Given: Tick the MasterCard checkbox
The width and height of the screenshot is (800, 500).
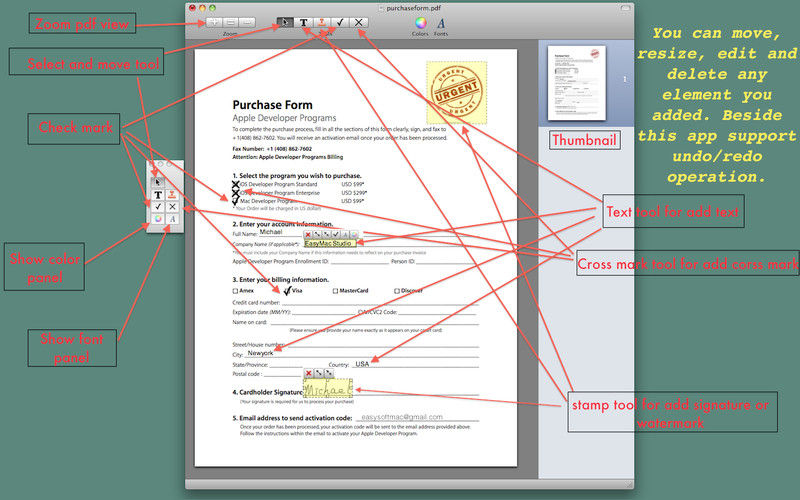Looking at the screenshot, I should tap(334, 291).
